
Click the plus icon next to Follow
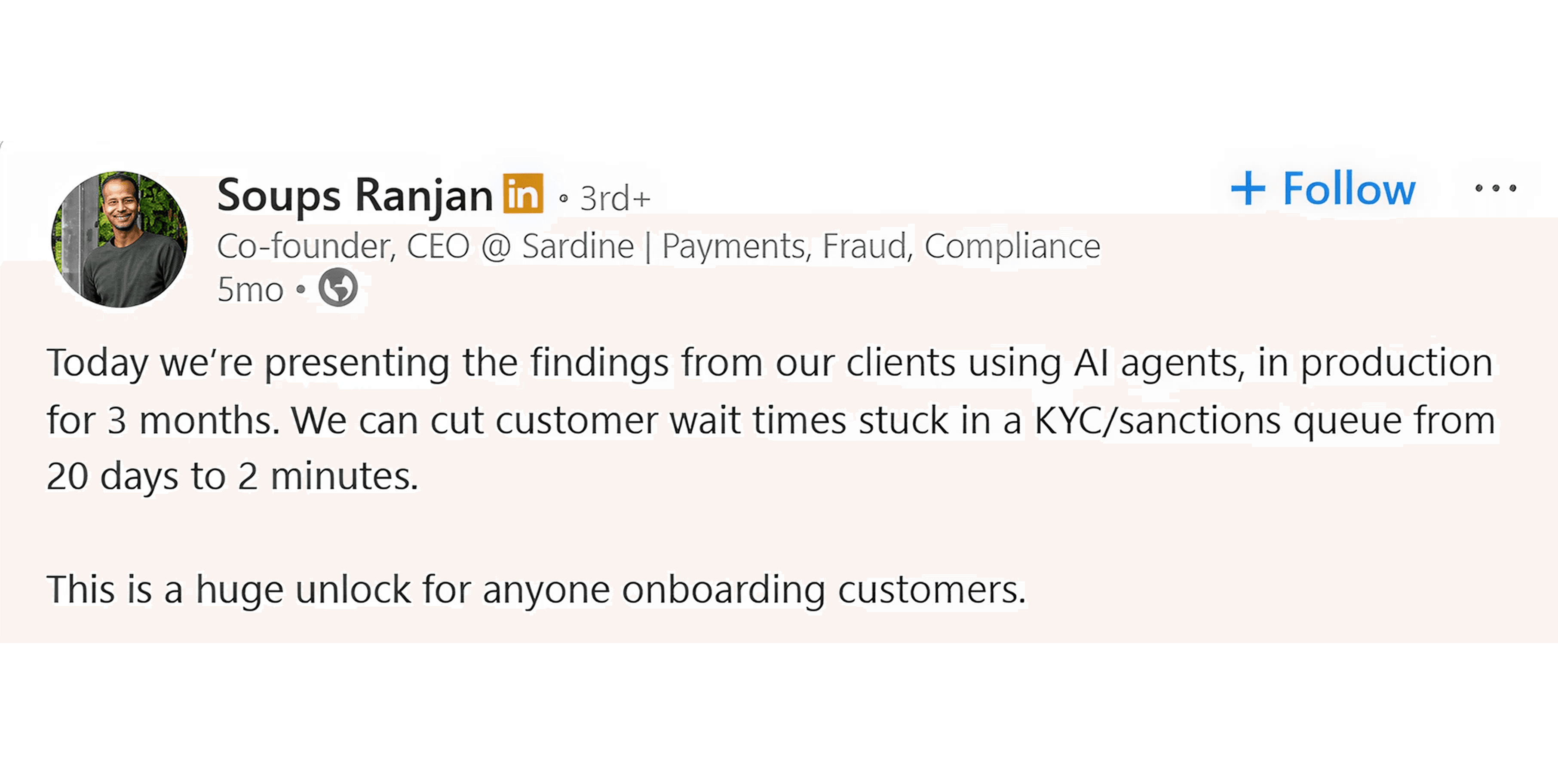point(1248,188)
